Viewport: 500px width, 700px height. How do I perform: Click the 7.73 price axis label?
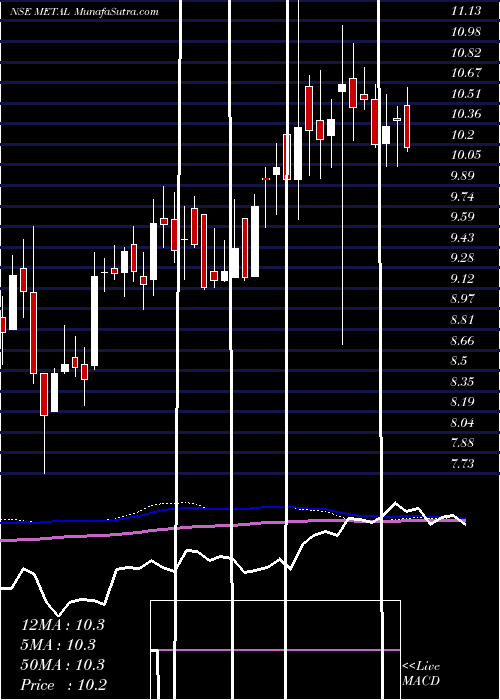point(463,464)
